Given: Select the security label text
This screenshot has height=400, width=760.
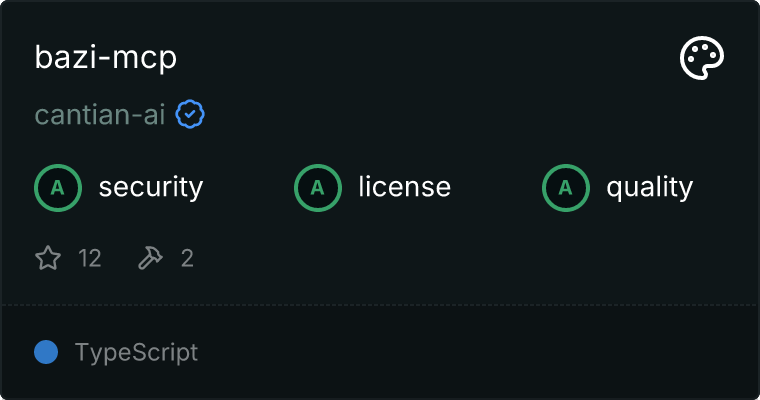Looking at the screenshot, I should [151, 187].
